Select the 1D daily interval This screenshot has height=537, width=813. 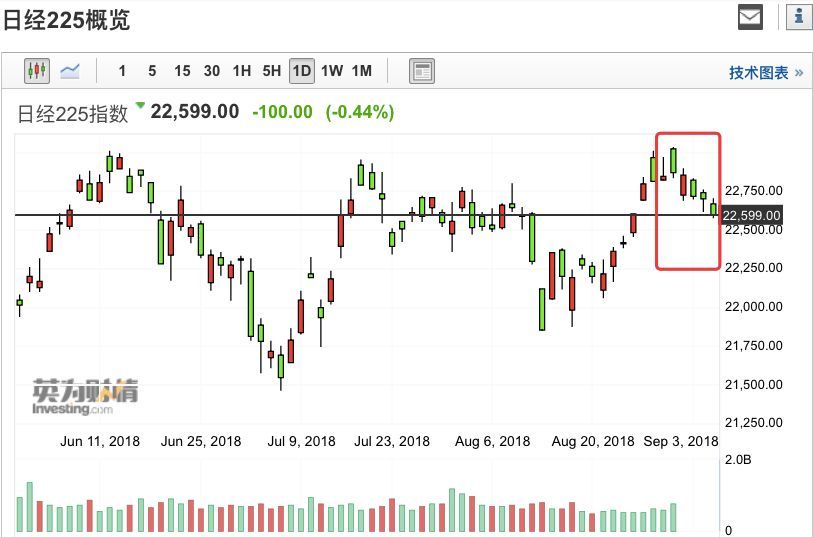tap(302, 71)
